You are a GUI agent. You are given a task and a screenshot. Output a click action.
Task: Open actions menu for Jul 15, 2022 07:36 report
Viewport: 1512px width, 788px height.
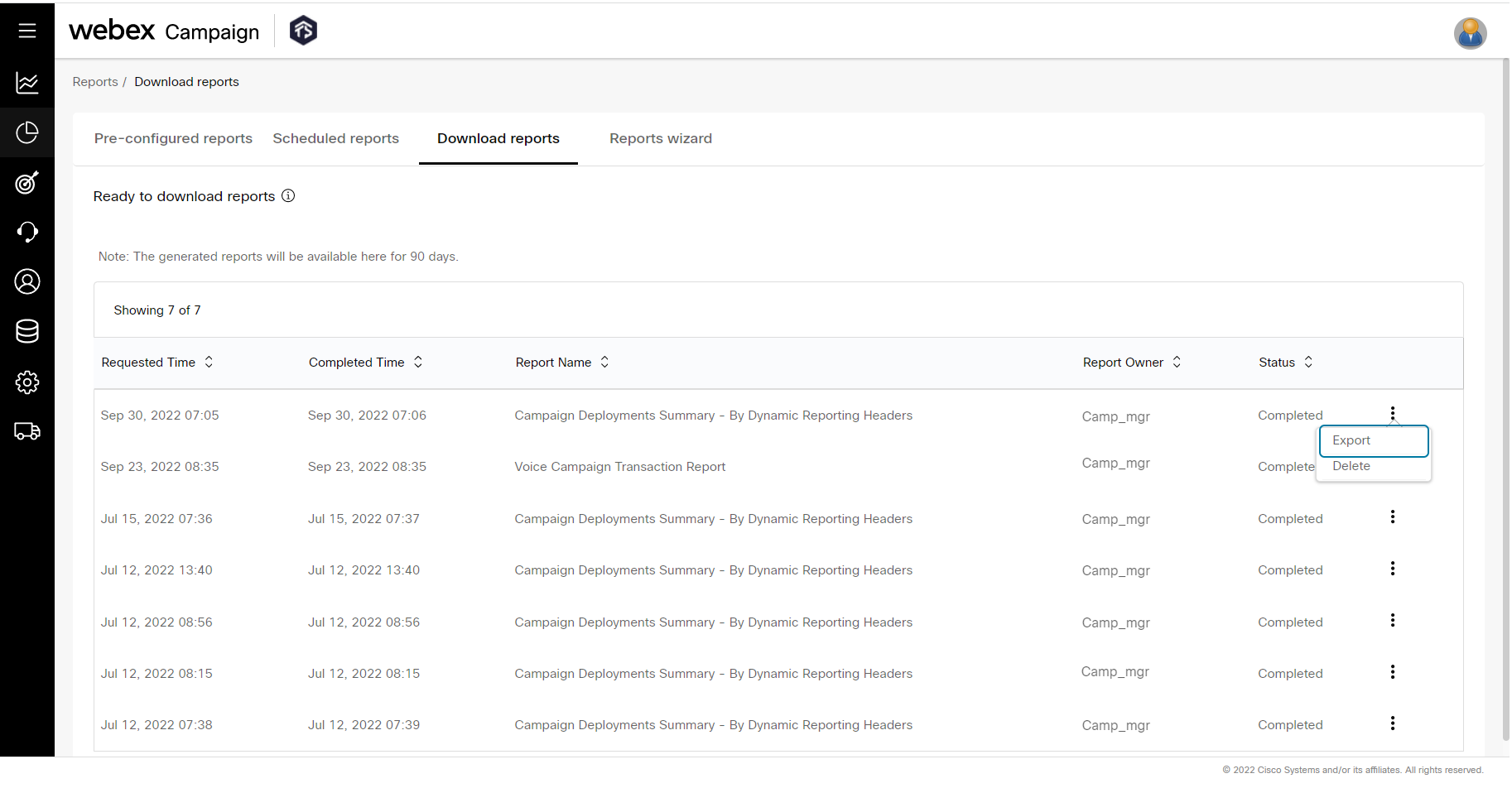[x=1393, y=517]
